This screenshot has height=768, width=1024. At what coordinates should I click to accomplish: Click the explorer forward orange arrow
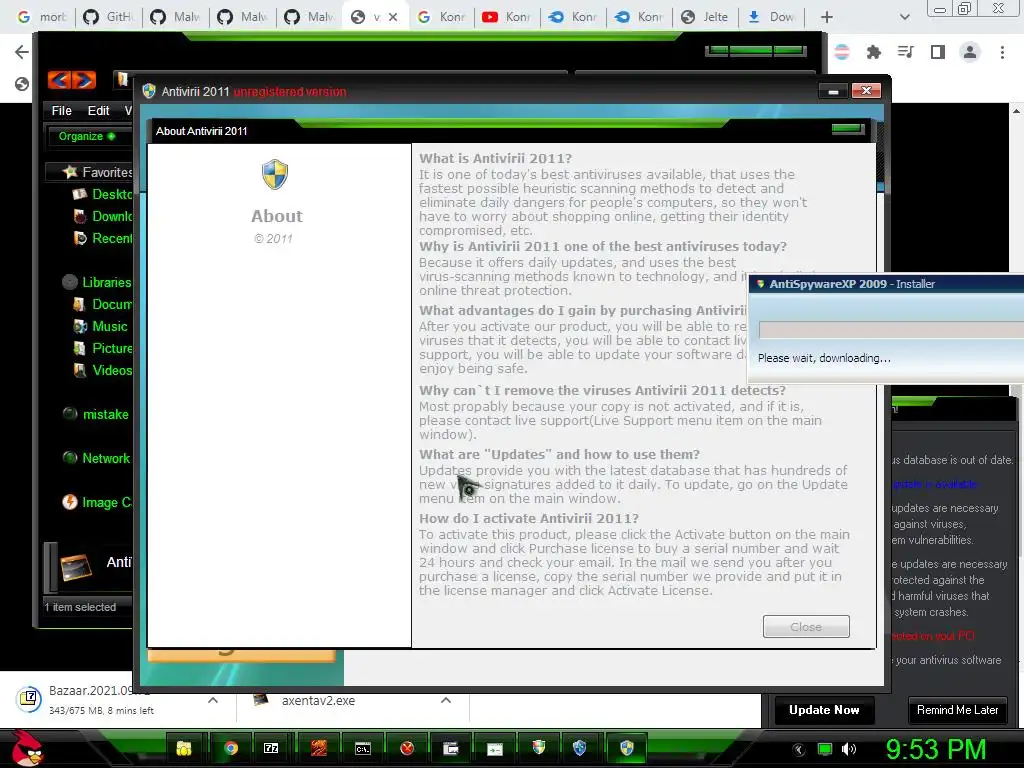pyautogui.click(x=84, y=80)
